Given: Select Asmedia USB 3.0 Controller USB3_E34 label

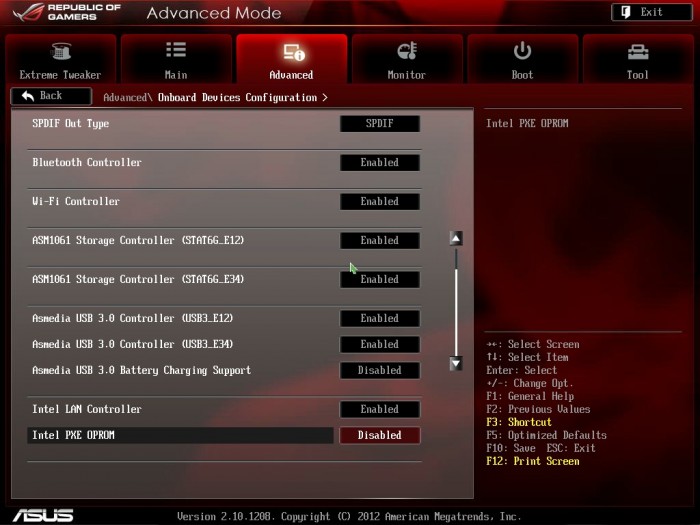Looking at the screenshot, I should point(133,344).
